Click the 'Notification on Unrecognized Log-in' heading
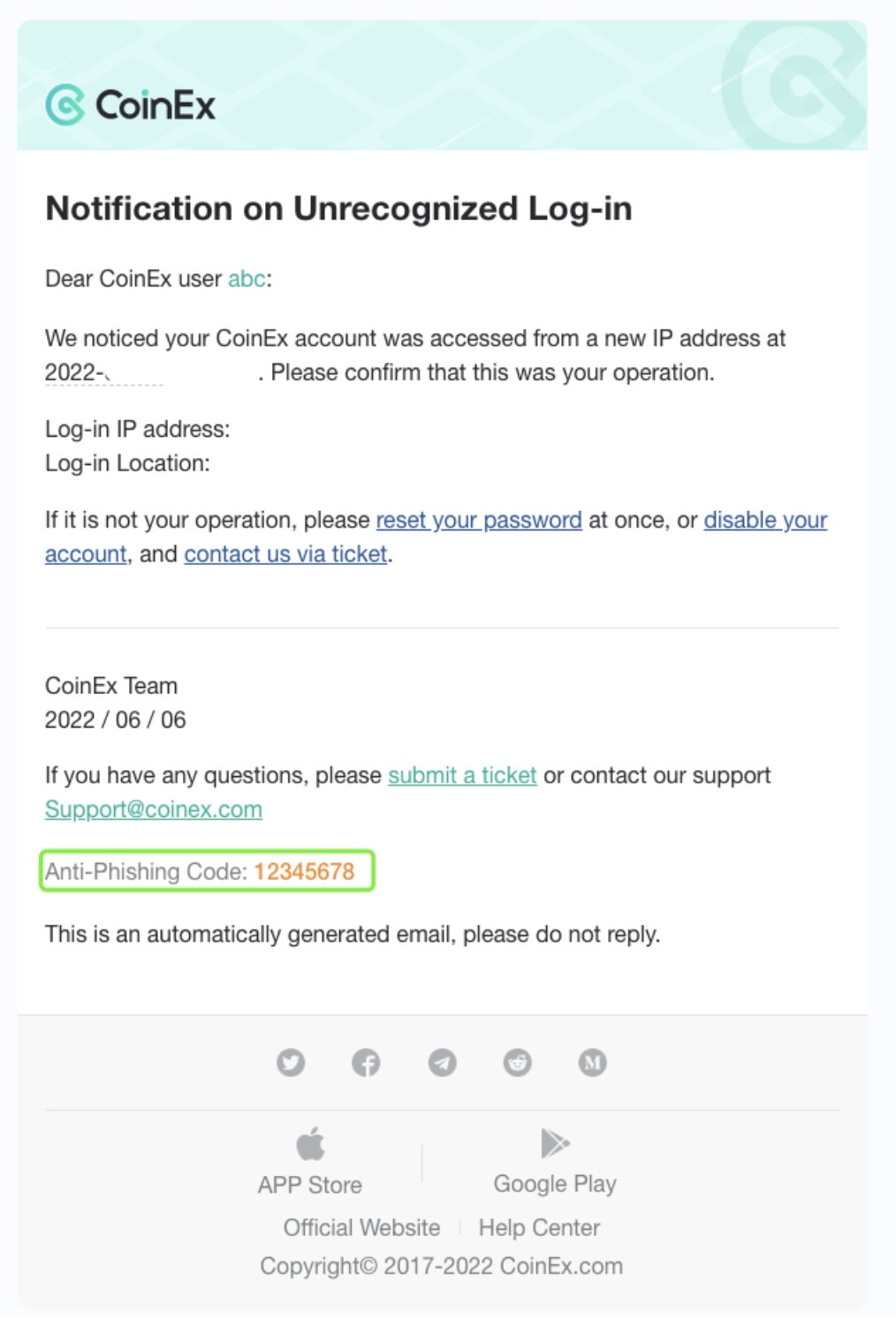 pyautogui.click(x=338, y=209)
